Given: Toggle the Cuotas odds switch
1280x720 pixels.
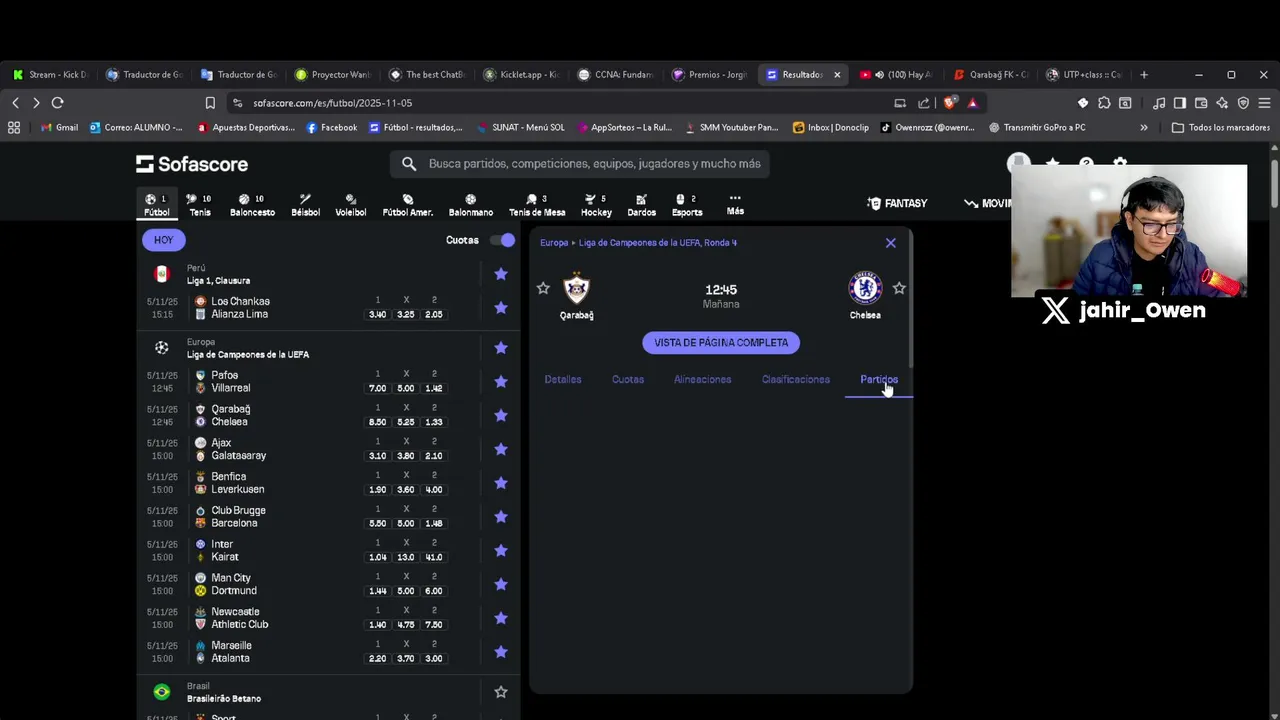Looking at the screenshot, I should (504, 240).
